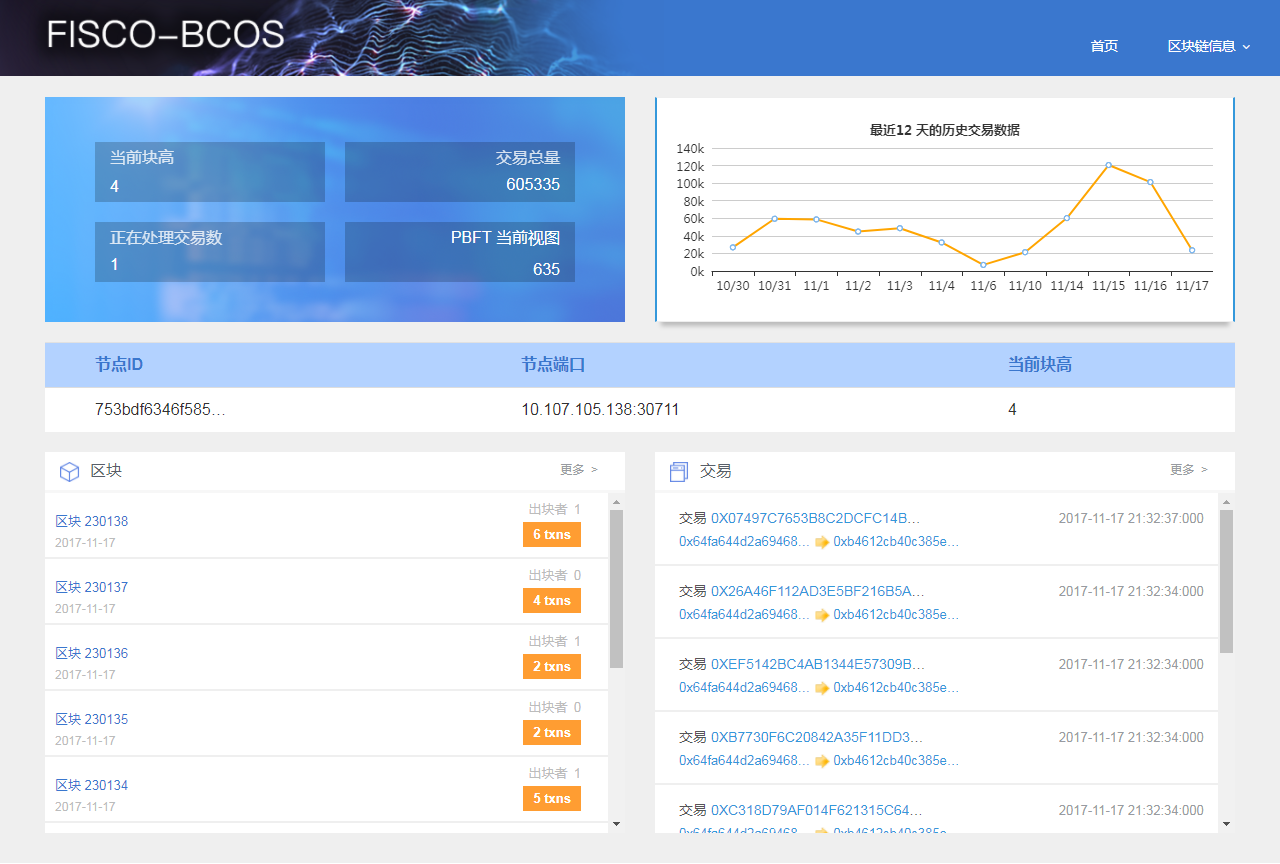Viewport: 1280px width, 864px height.
Task: Click the chart peak data point at 11/15
Action: click(x=1108, y=166)
